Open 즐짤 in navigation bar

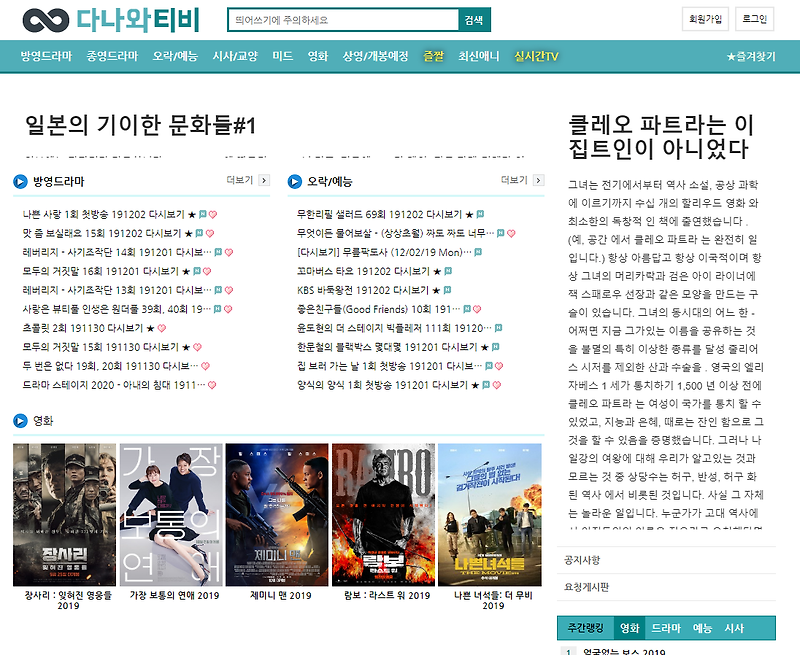(434, 56)
